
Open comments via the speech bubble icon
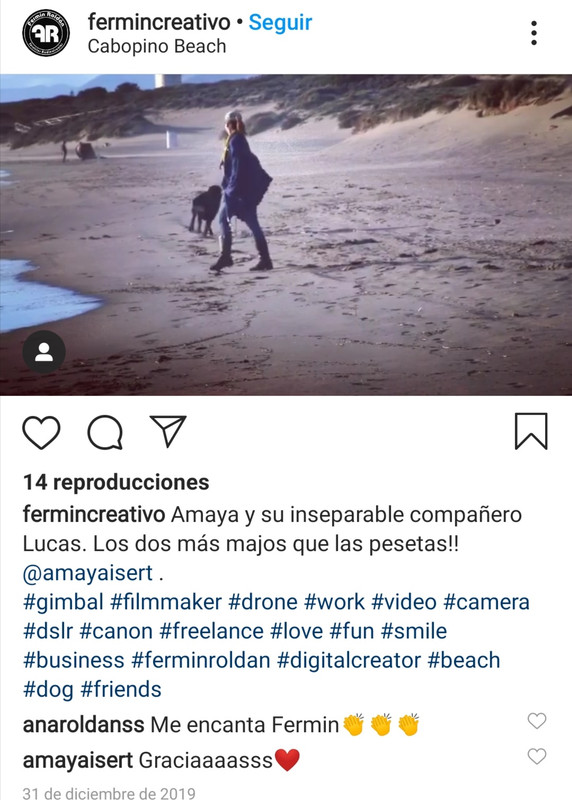click(105, 432)
